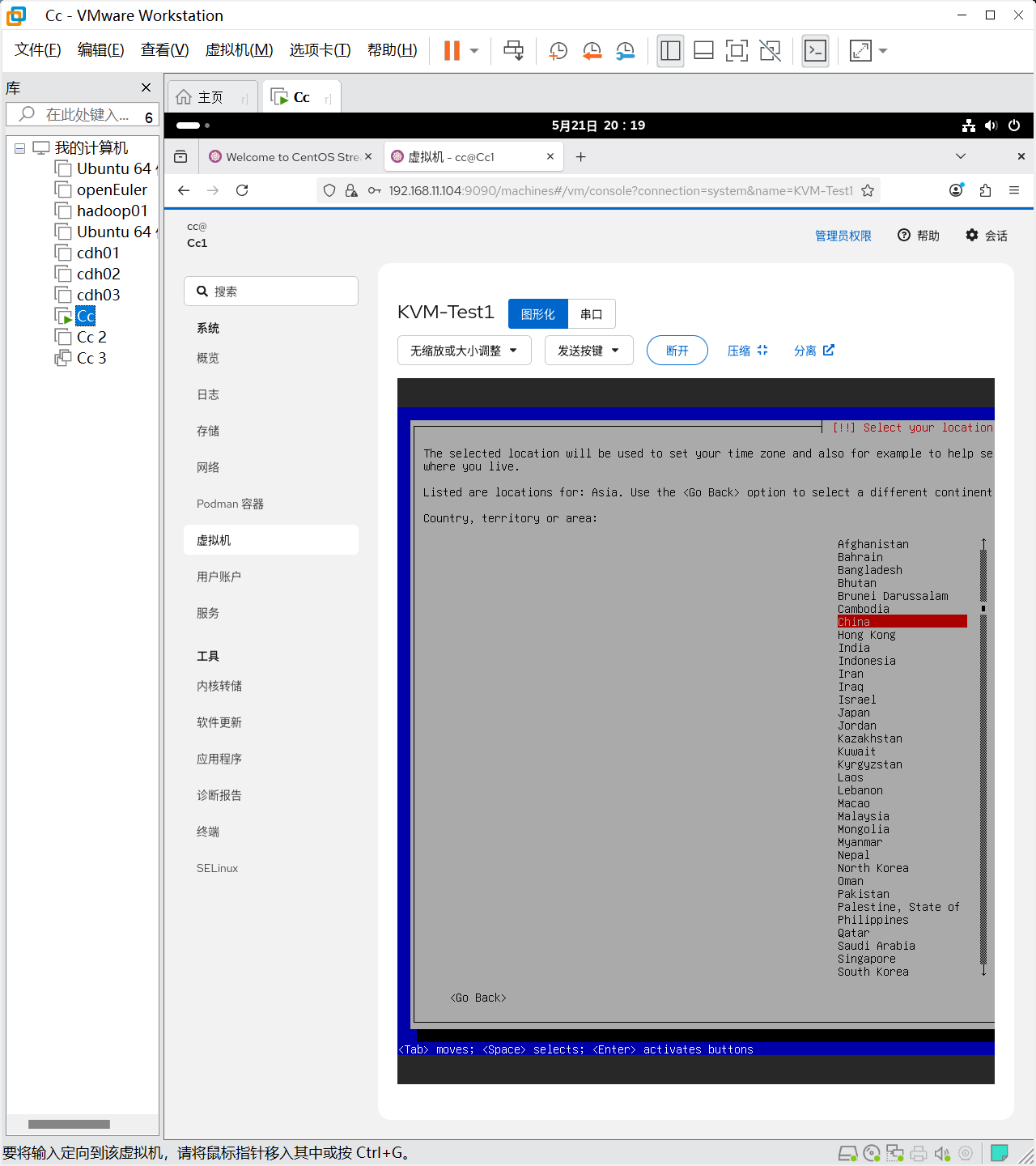The width and height of the screenshot is (1036, 1166).
Task: Select cdh02 in the library
Action: (x=98, y=274)
